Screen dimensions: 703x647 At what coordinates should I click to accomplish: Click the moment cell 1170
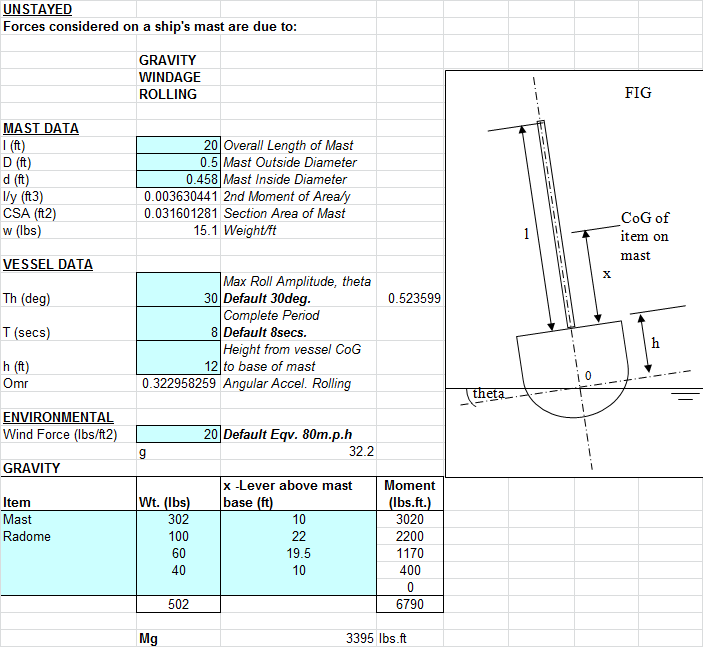tap(410, 553)
